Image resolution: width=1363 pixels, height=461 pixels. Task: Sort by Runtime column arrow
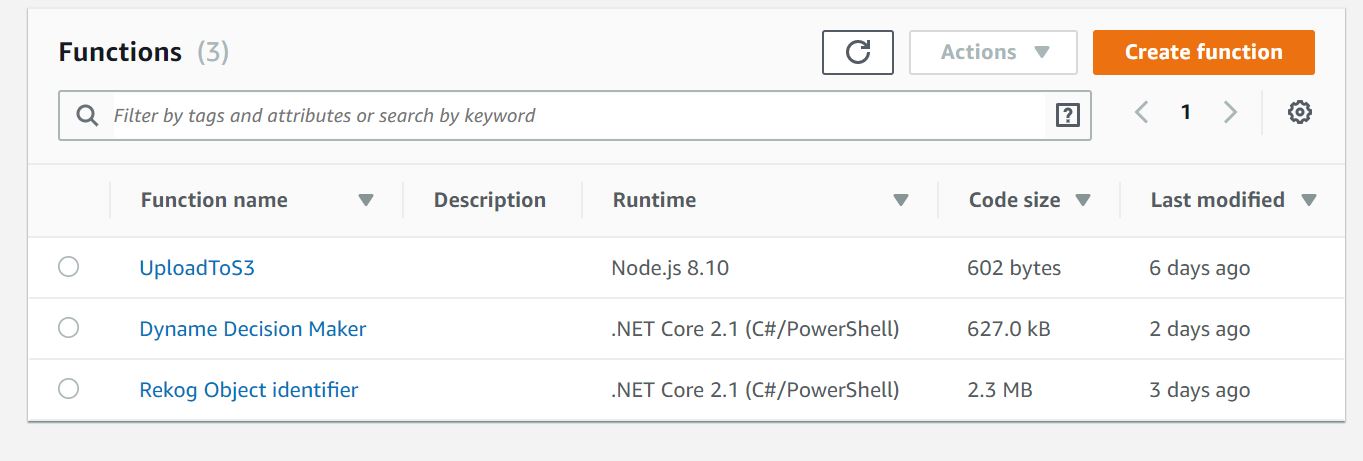(901, 200)
